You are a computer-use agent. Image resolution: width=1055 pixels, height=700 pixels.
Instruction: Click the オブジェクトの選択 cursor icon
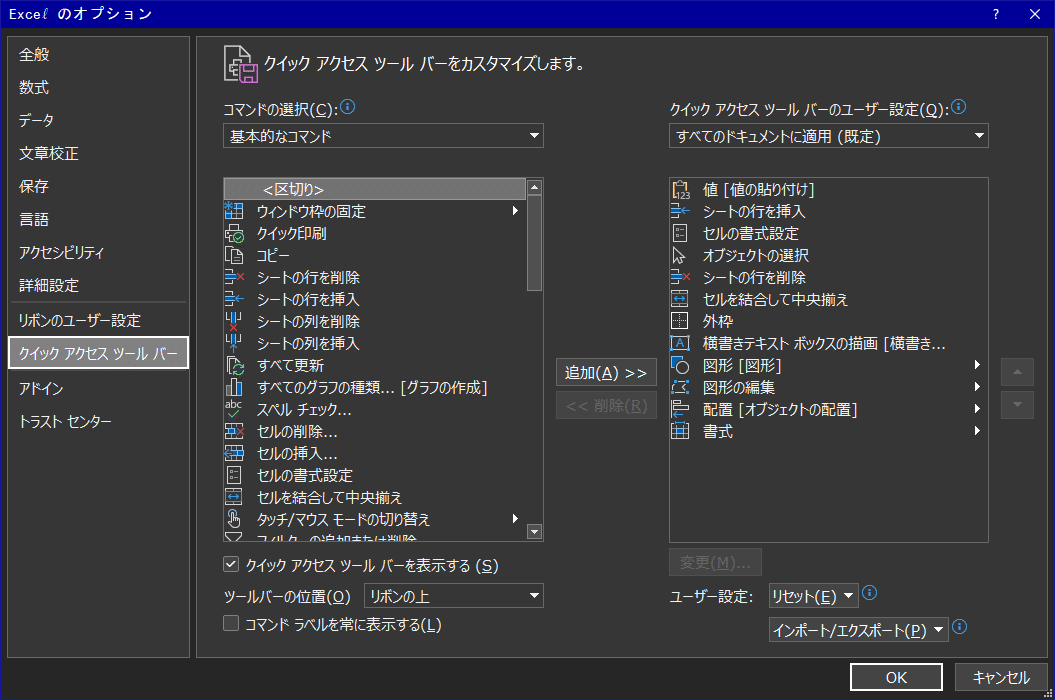tap(679, 255)
